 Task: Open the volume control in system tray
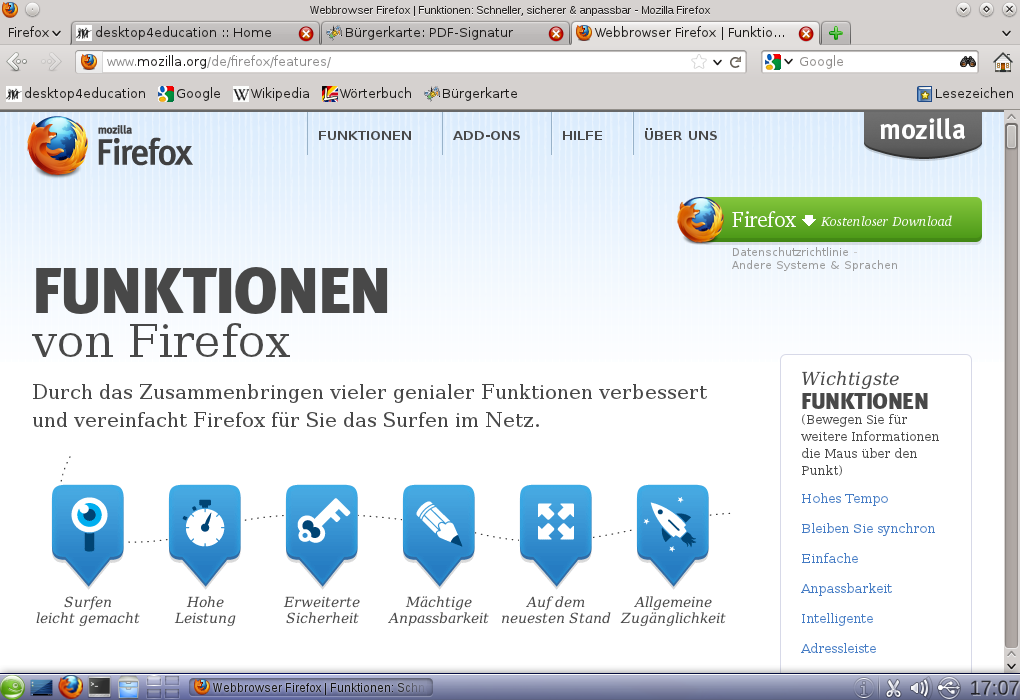pyautogui.click(x=920, y=688)
